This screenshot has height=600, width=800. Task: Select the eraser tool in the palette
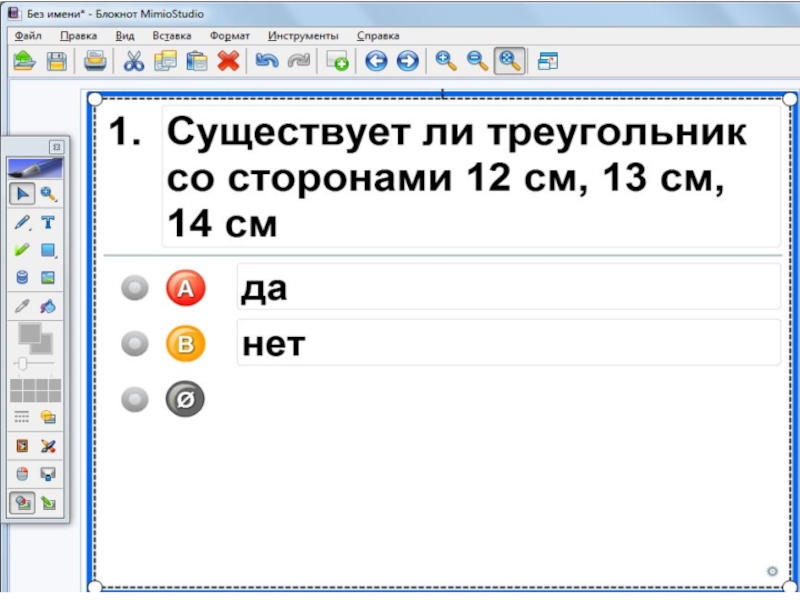[x=22, y=278]
